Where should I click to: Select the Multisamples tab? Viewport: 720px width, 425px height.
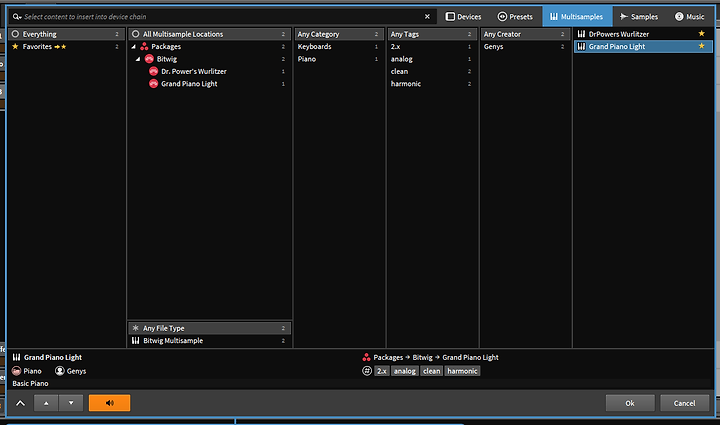[577, 17]
